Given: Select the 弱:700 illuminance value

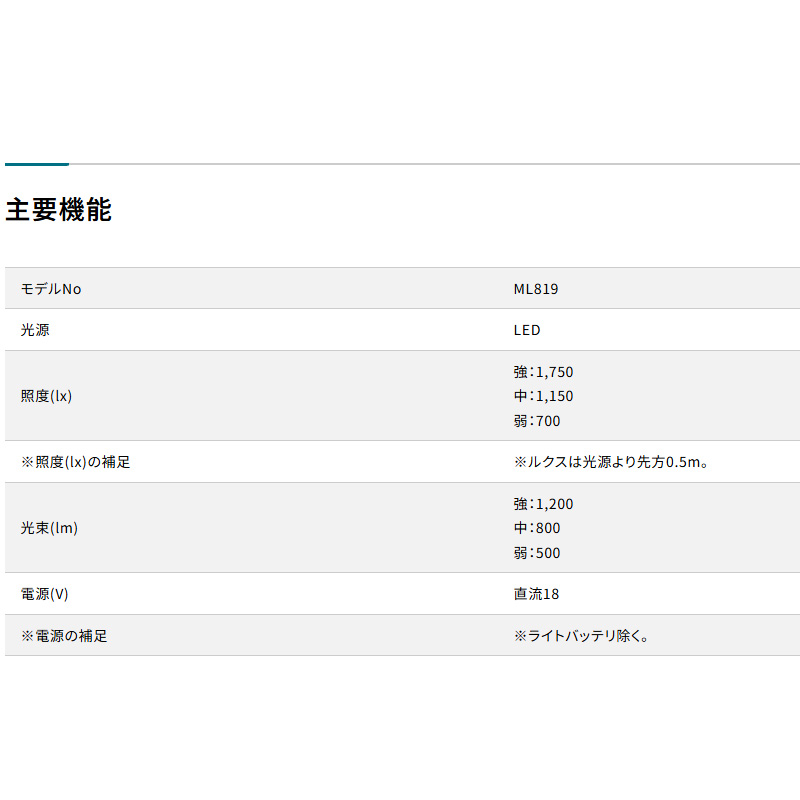Looking at the screenshot, I should click(x=537, y=421).
